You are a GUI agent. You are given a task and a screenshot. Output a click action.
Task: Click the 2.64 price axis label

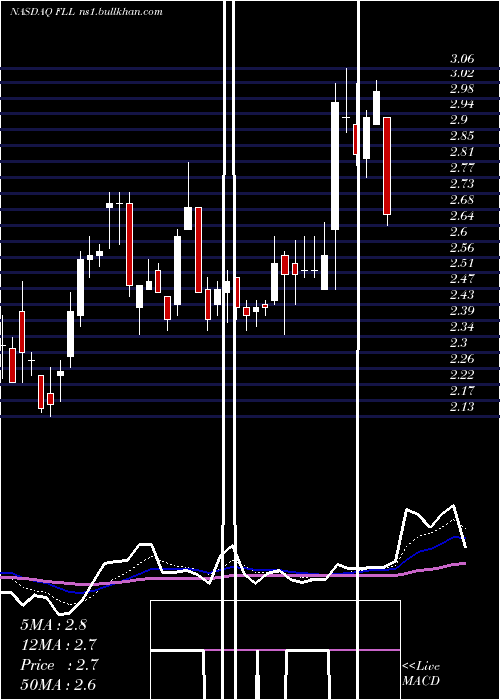(x=462, y=216)
